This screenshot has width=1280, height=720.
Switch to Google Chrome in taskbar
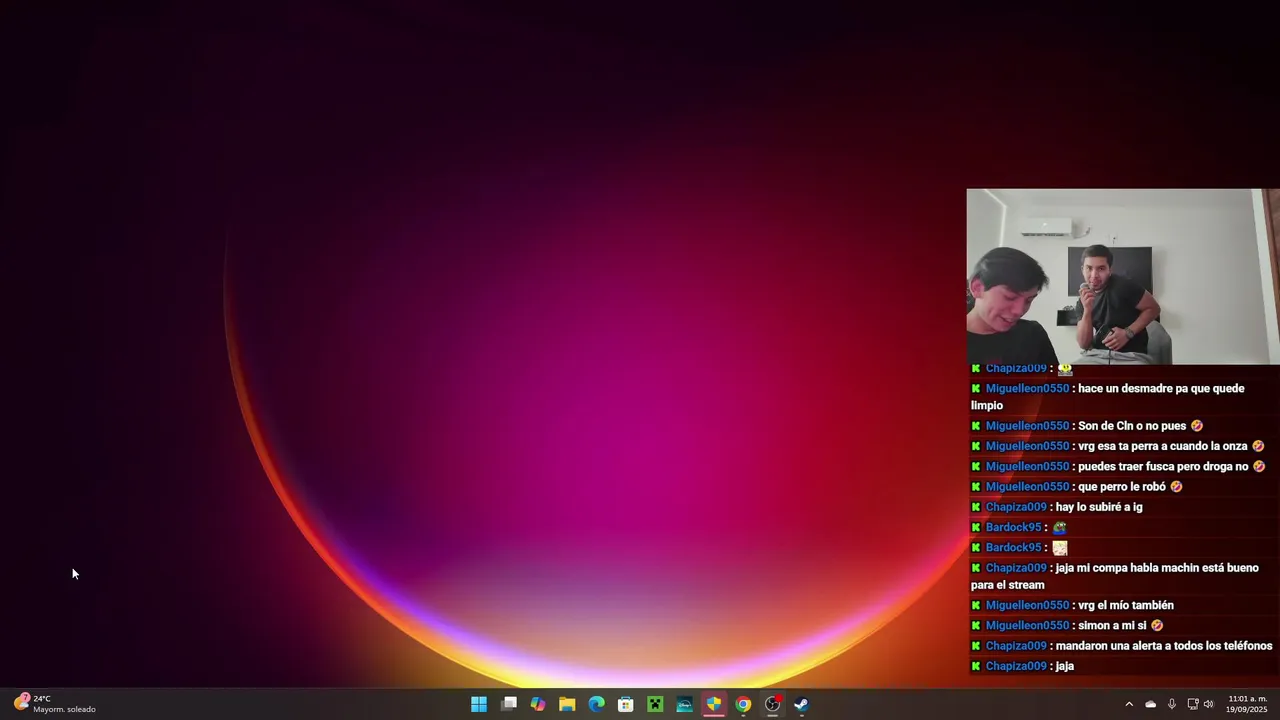[743, 704]
